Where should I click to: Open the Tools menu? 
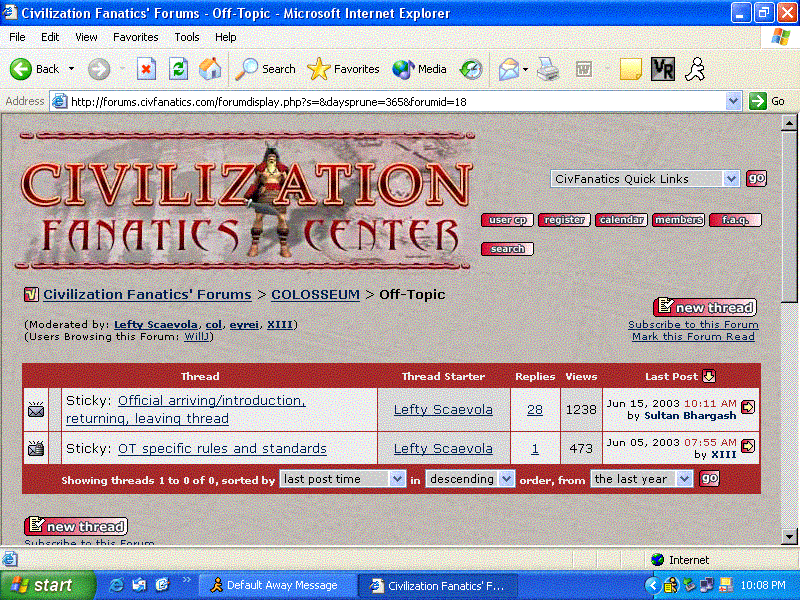coord(187,37)
